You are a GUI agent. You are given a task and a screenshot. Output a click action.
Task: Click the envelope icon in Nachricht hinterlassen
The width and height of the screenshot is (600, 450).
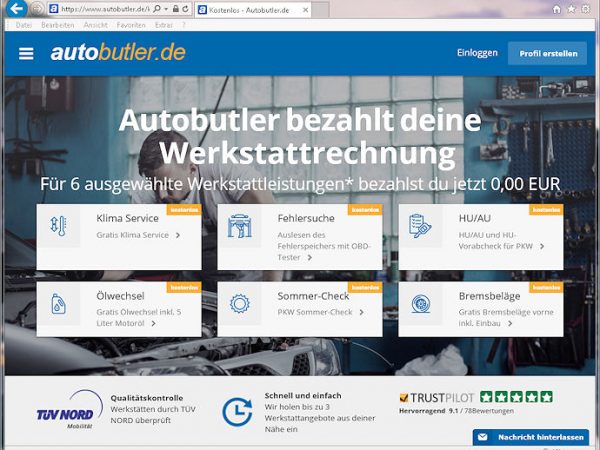pyautogui.click(x=483, y=437)
